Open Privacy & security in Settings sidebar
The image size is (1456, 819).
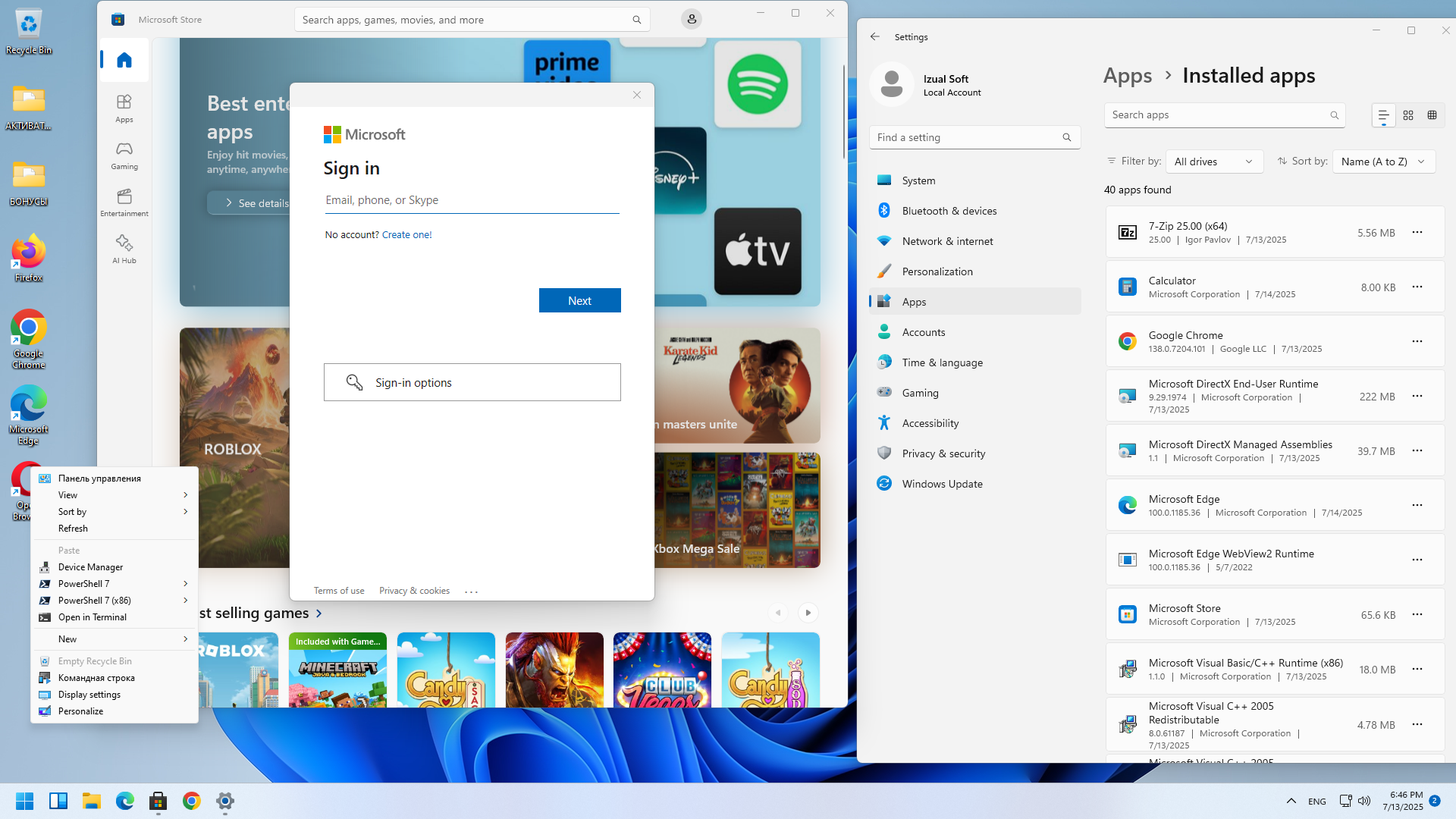pyautogui.click(x=975, y=453)
